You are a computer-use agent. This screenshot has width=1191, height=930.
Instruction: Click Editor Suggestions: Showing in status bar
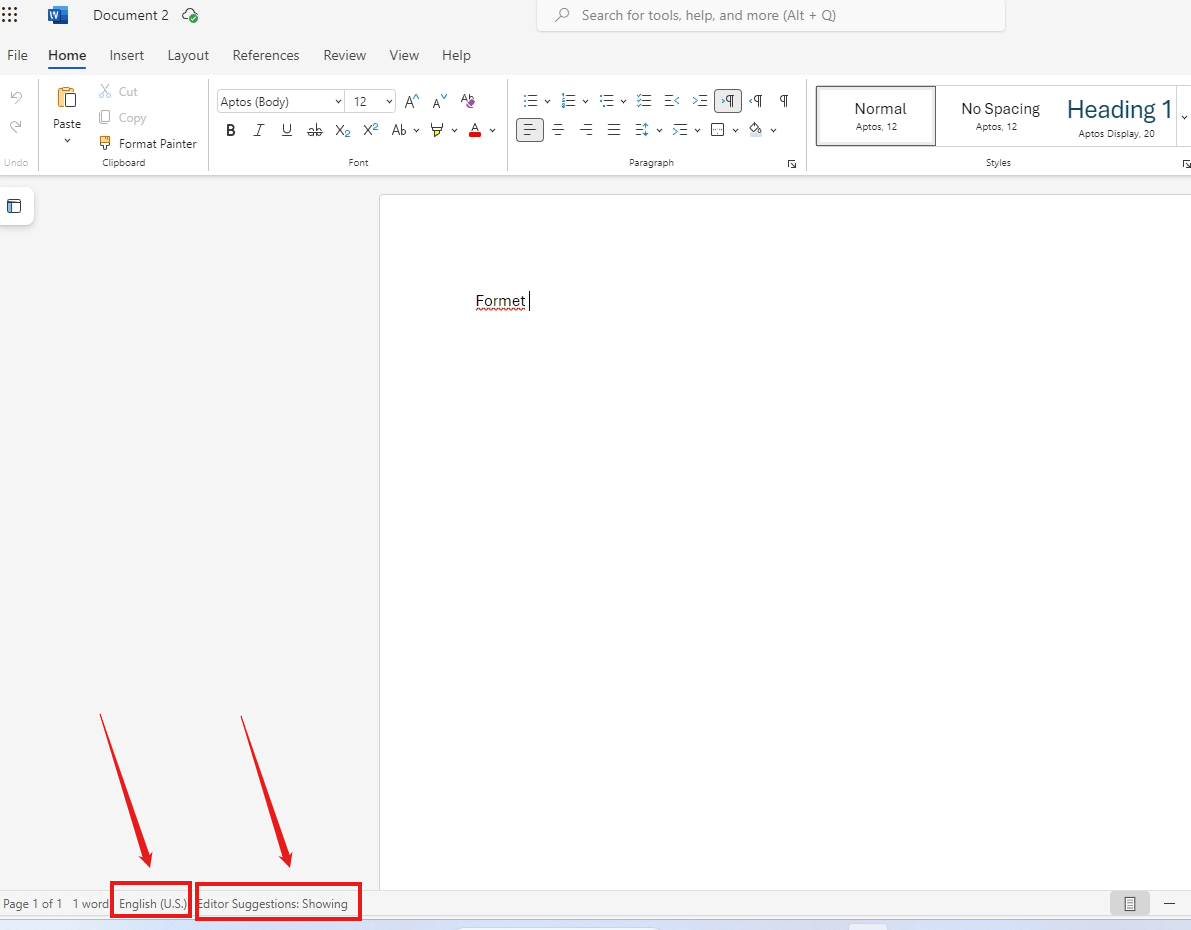point(277,902)
